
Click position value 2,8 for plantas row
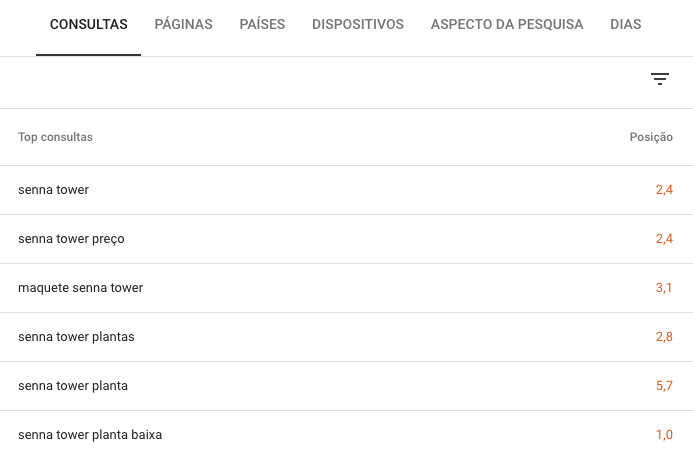pyautogui.click(x=664, y=337)
